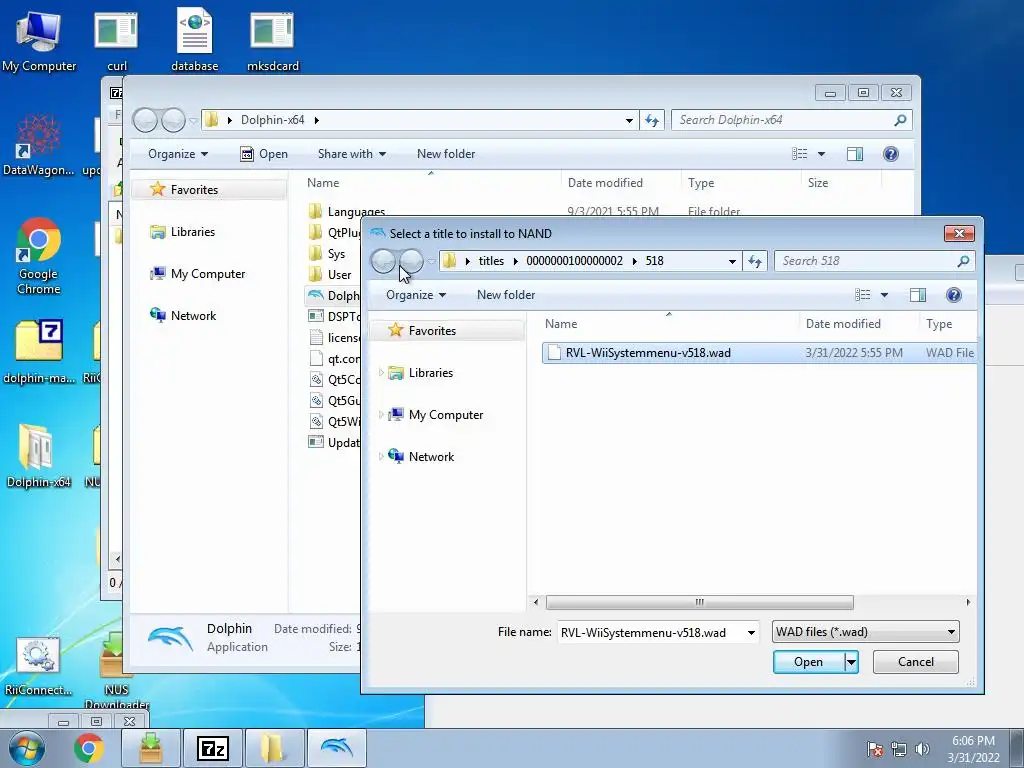Switch to Explorer folder taskbar button
The height and width of the screenshot is (768, 1024).
point(274,748)
